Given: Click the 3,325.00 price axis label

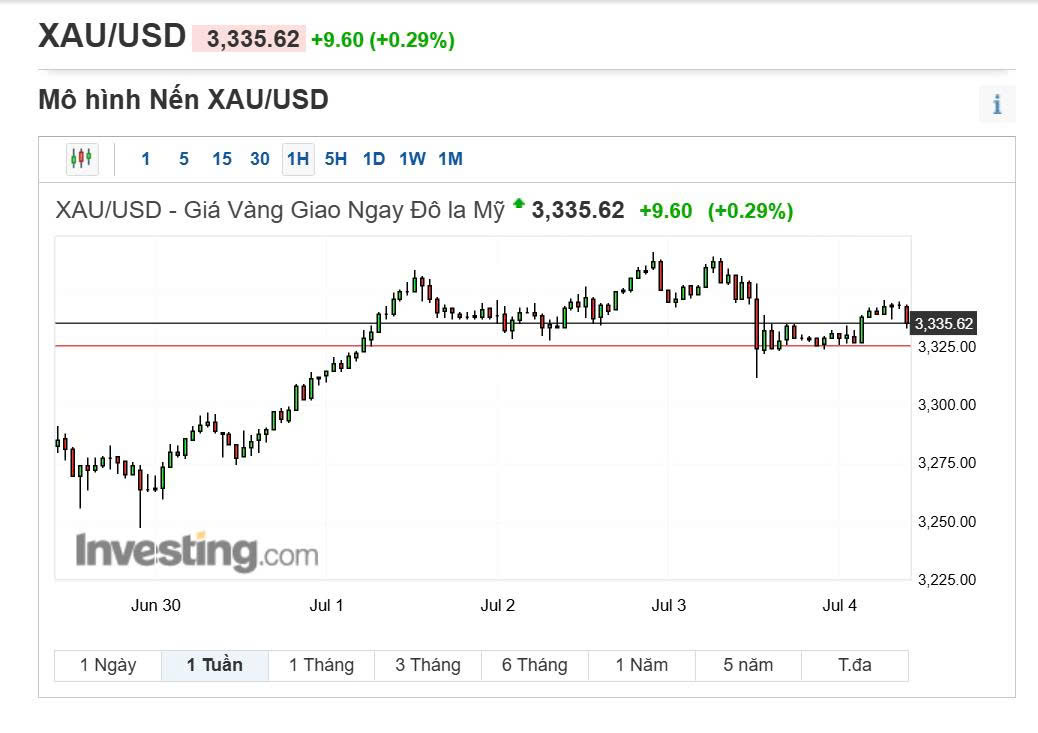Looking at the screenshot, I should (947, 347).
